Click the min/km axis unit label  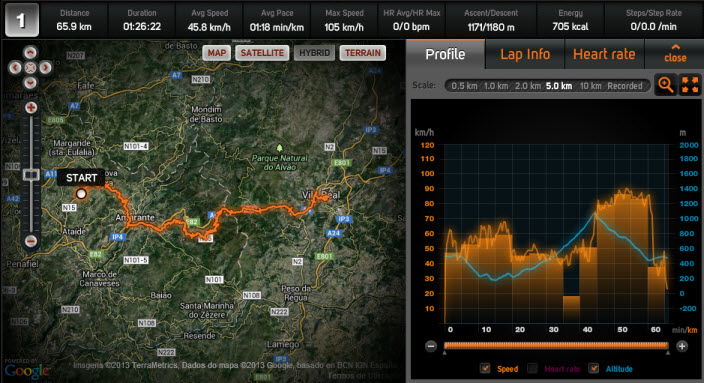coord(685,330)
